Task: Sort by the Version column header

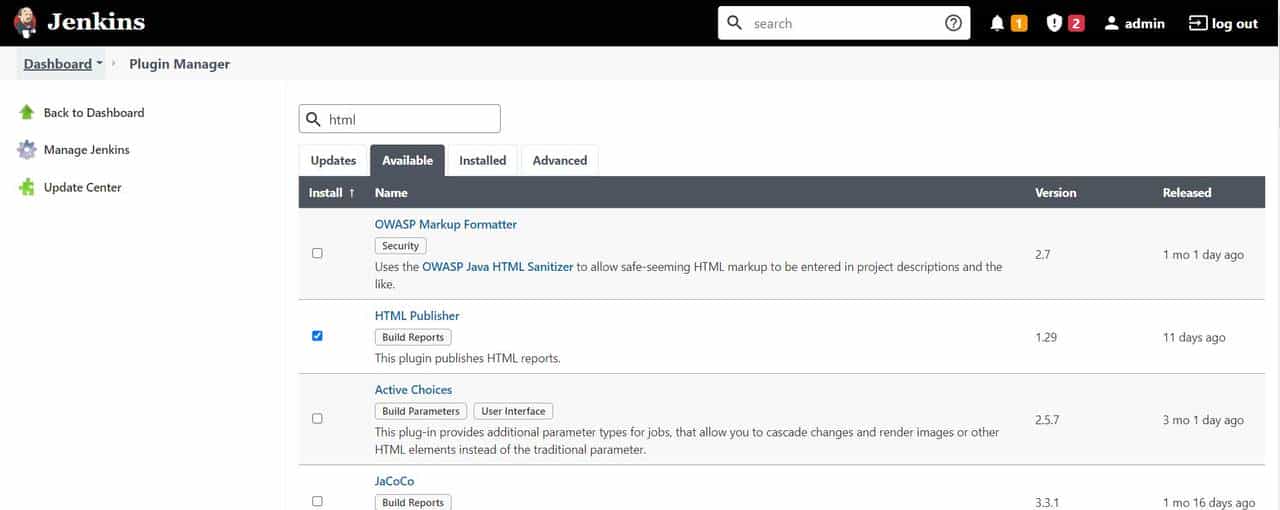Action: (x=1056, y=193)
